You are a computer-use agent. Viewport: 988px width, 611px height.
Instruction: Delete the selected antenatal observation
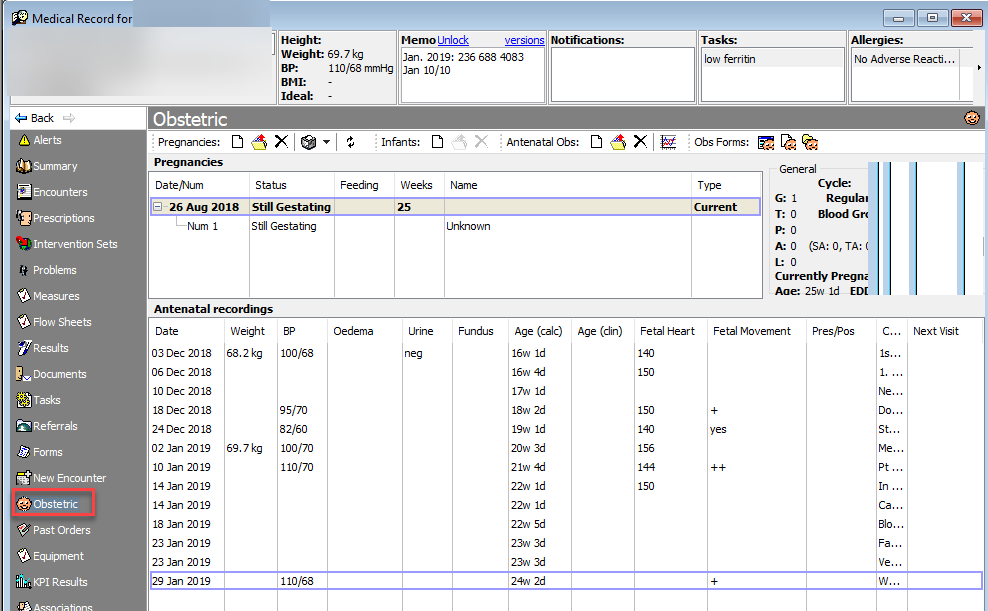pyautogui.click(x=640, y=142)
